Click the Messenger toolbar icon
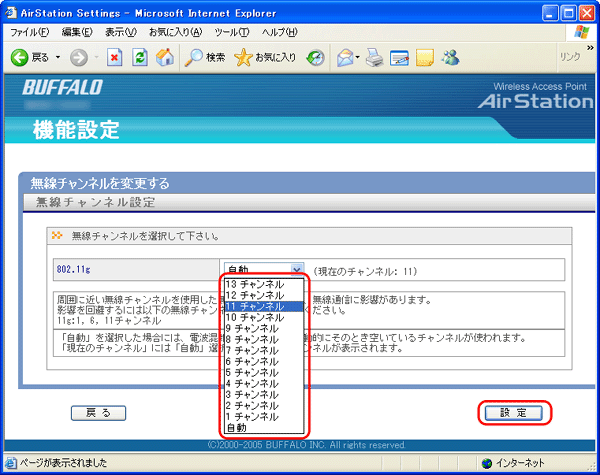Screen dimensions: 600x475 (448, 57)
